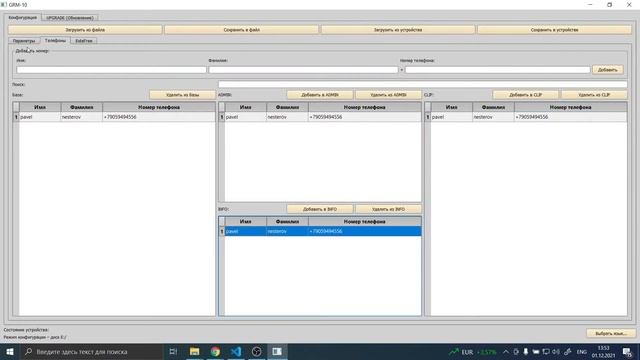This screenshot has height=360, width=640.
Task: Click Сохранить в устройство button
Action: pos(554,30)
